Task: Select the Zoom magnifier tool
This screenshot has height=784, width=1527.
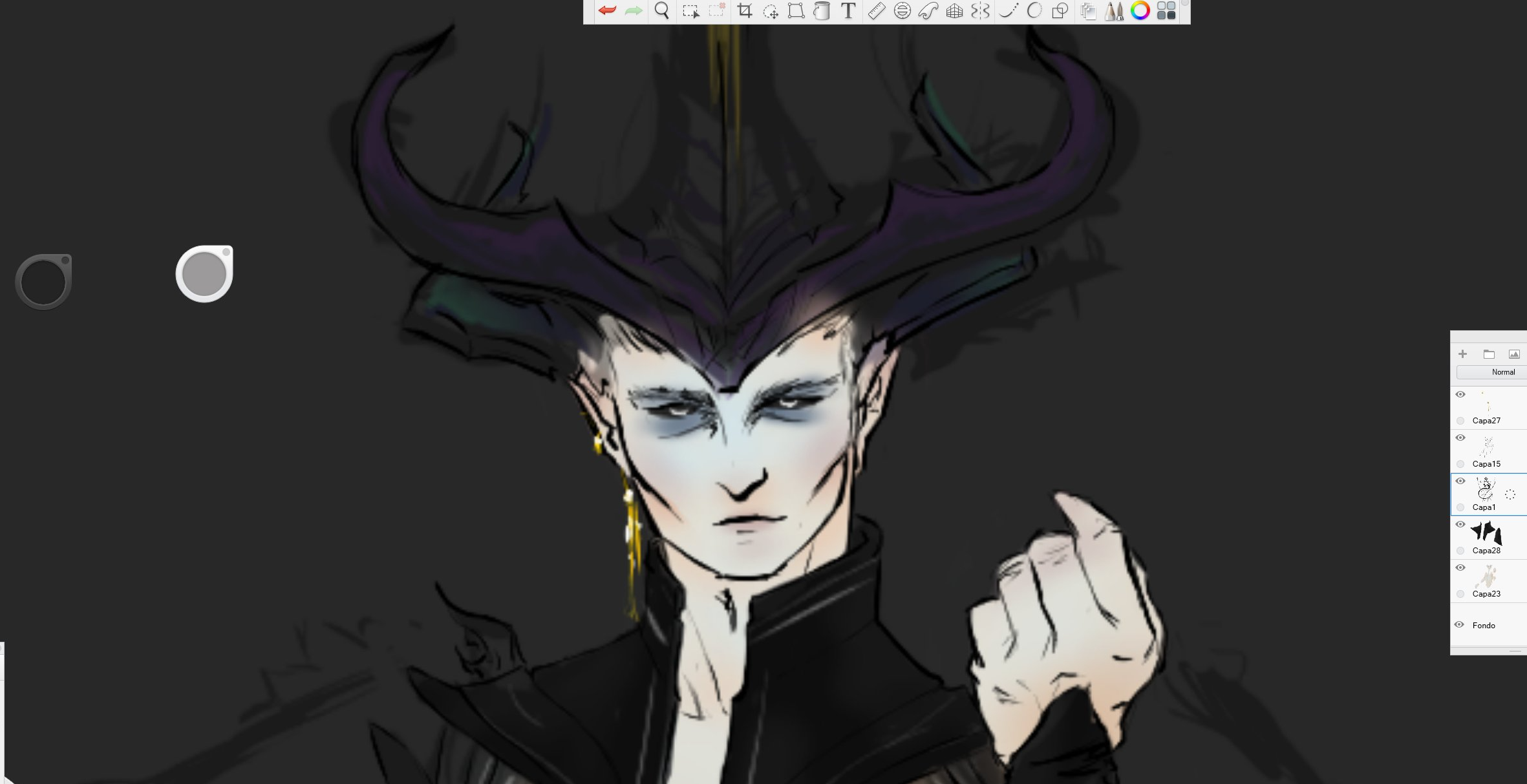Action: pos(661,10)
